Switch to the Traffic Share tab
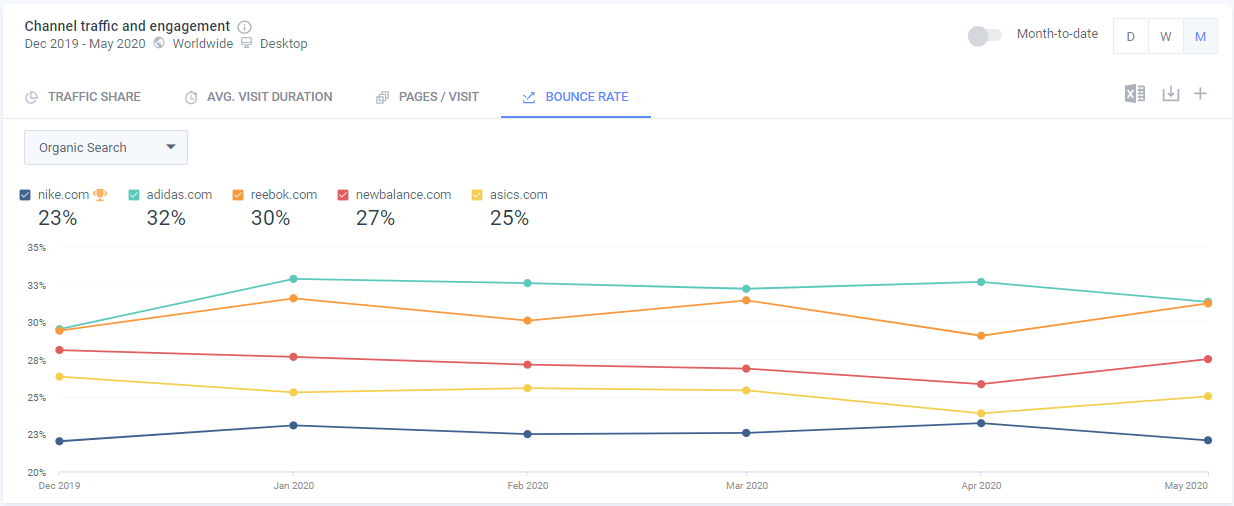 (83, 97)
